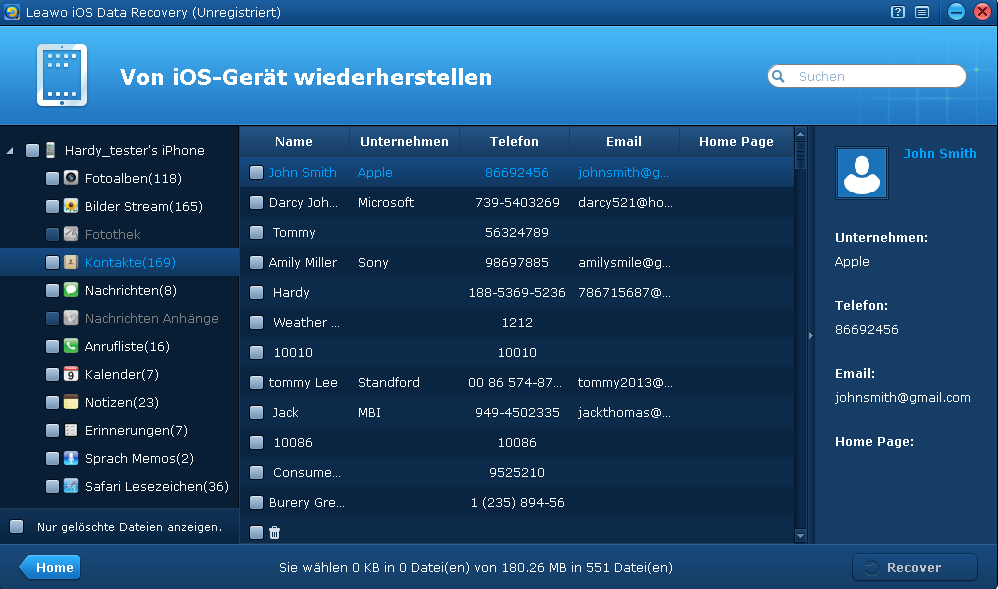This screenshot has width=998, height=589.
Task: Click the contact list scrollbar thumb
Action: click(x=801, y=155)
